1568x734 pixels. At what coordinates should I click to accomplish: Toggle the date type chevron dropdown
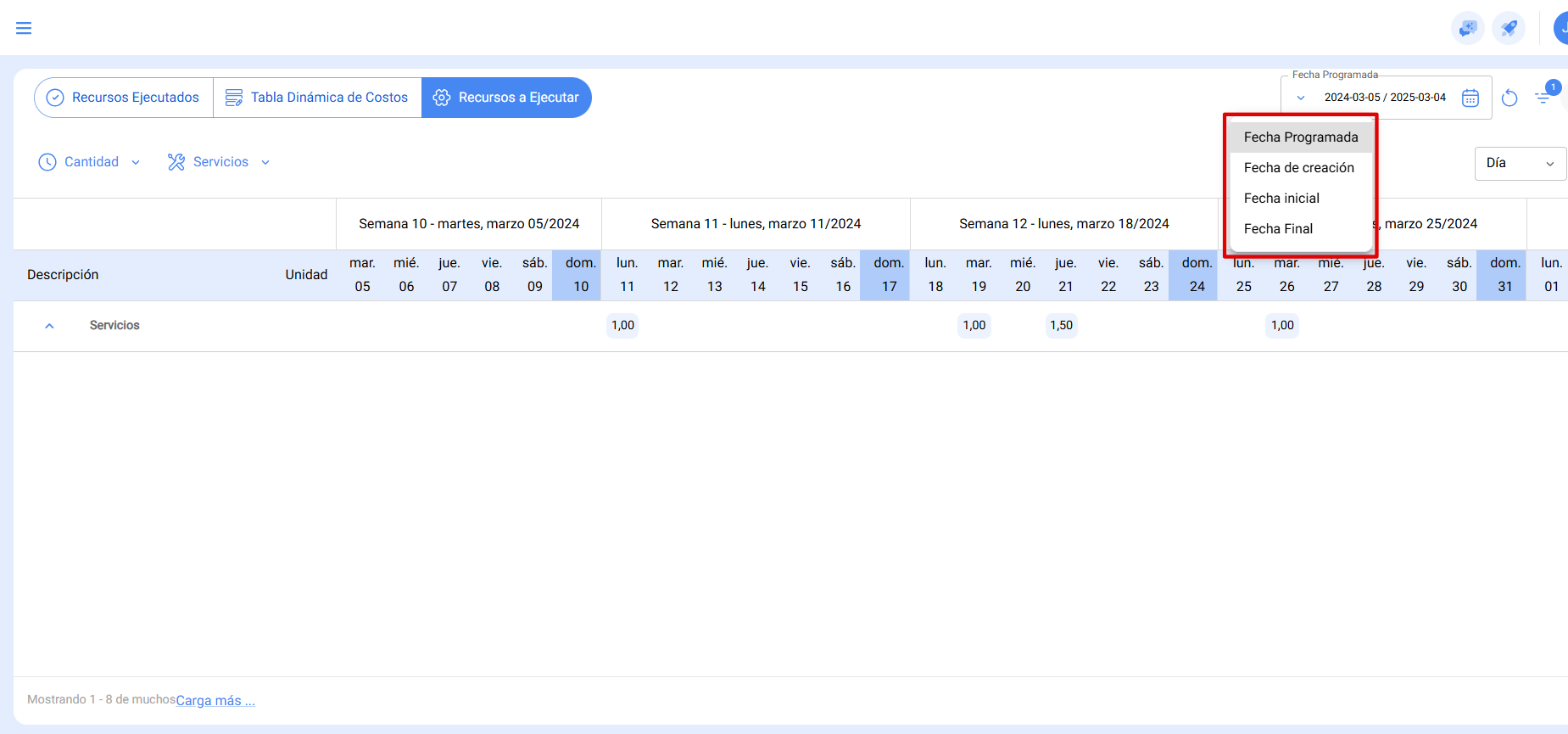coord(1301,98)
